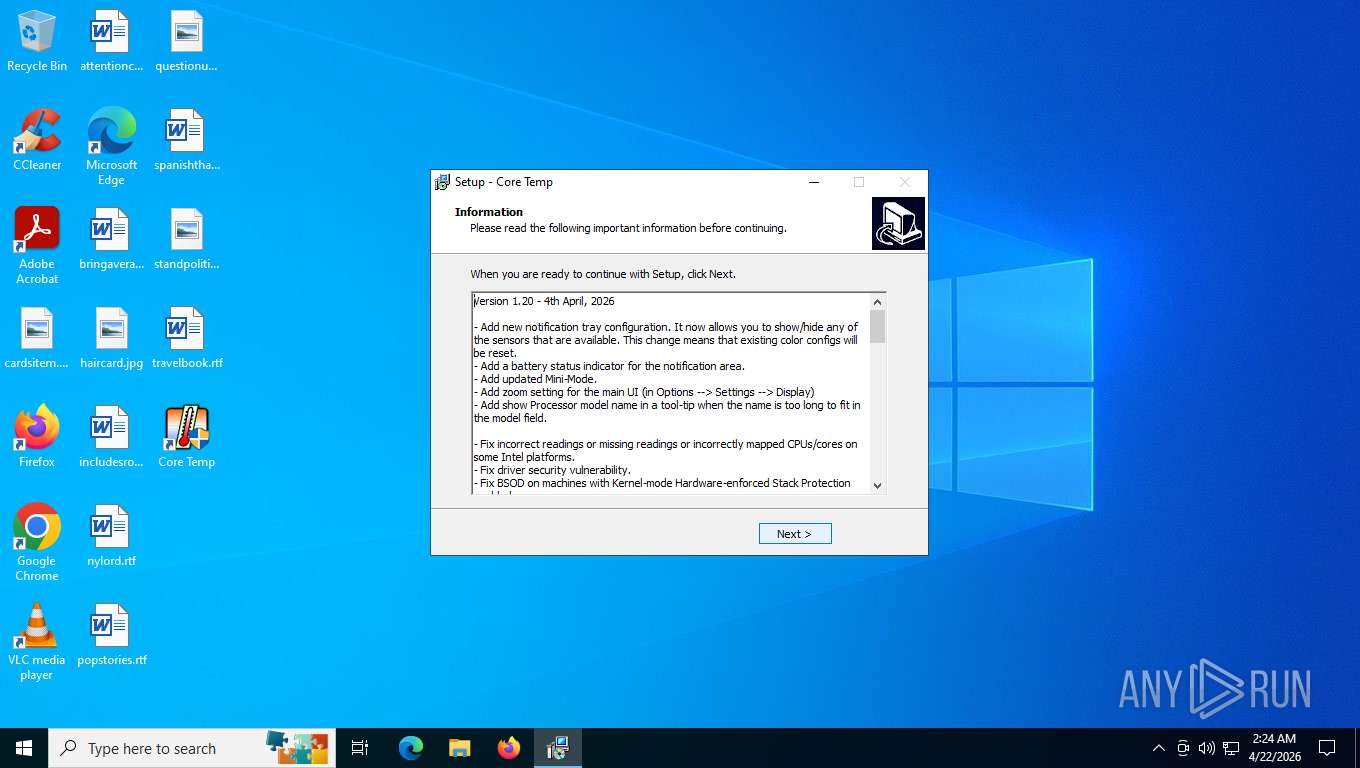This screenshot has height=768, width=1360.
Task: Click 'Add a battery status indicator' line
Action: tap(609, 366)
